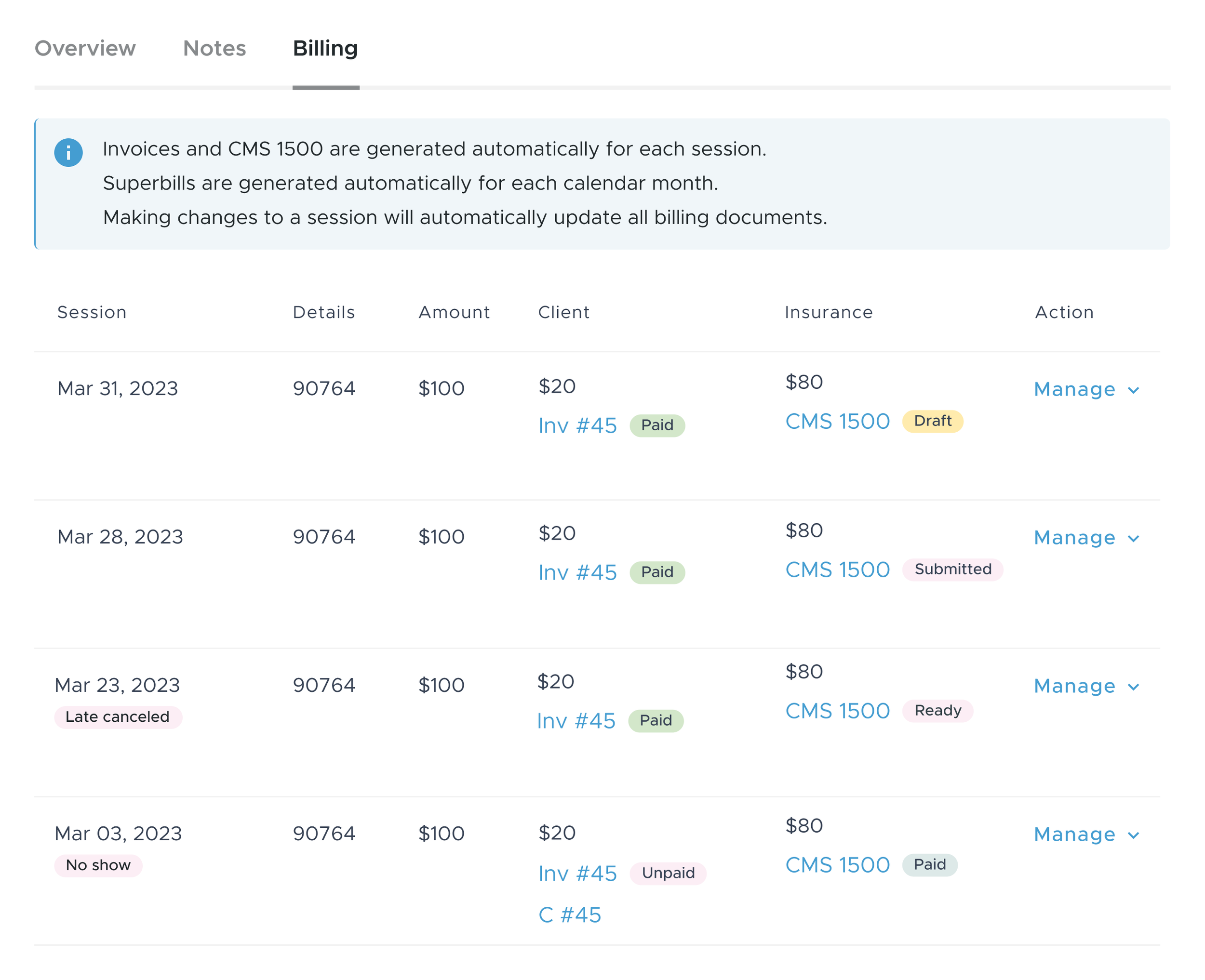Image resolution: width=1205 pixels, height=980 pixels.
Task: Expand Manage dropdown for Mar 31, 2023 session
Action: [x=1087, y=389]
